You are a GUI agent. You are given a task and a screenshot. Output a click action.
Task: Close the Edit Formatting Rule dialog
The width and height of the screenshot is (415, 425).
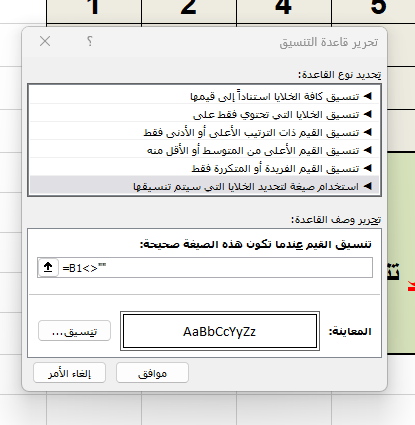(45, 41)
